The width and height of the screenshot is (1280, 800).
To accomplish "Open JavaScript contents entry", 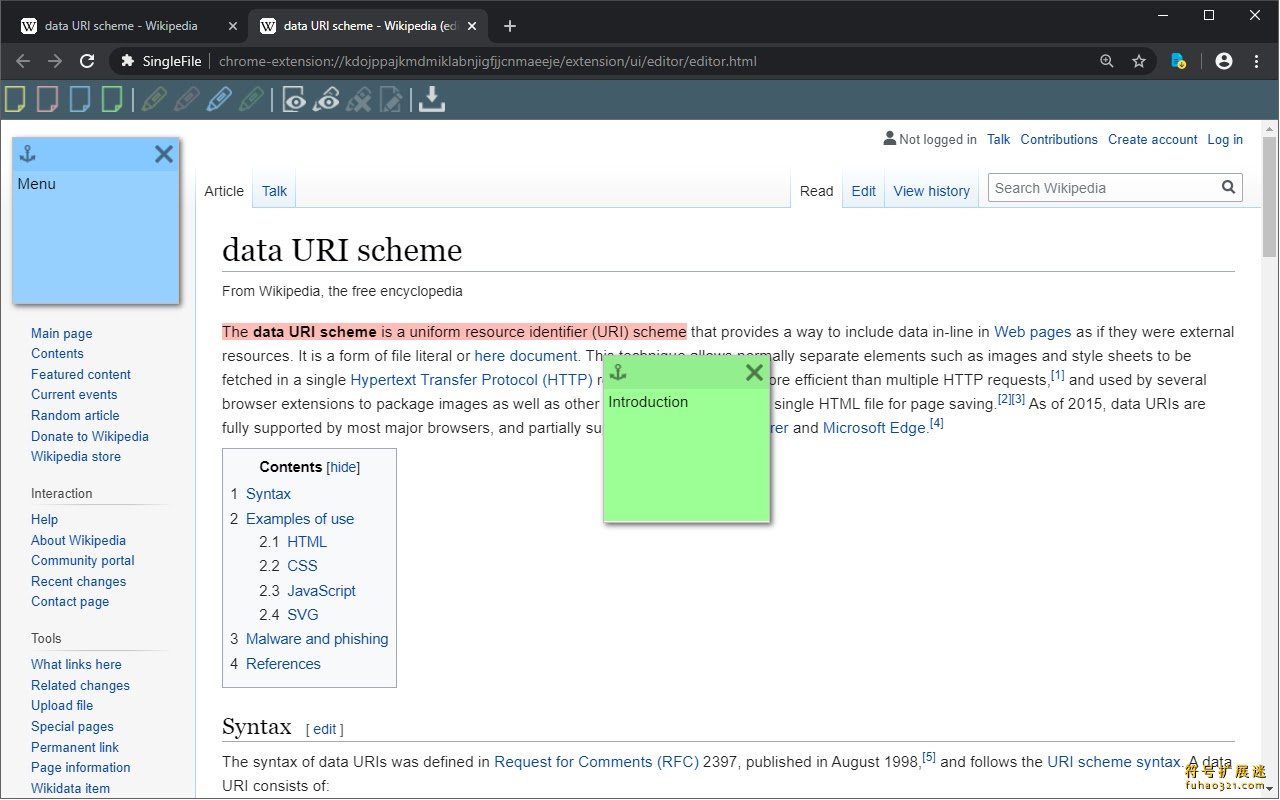I will (x=321, y=591).
